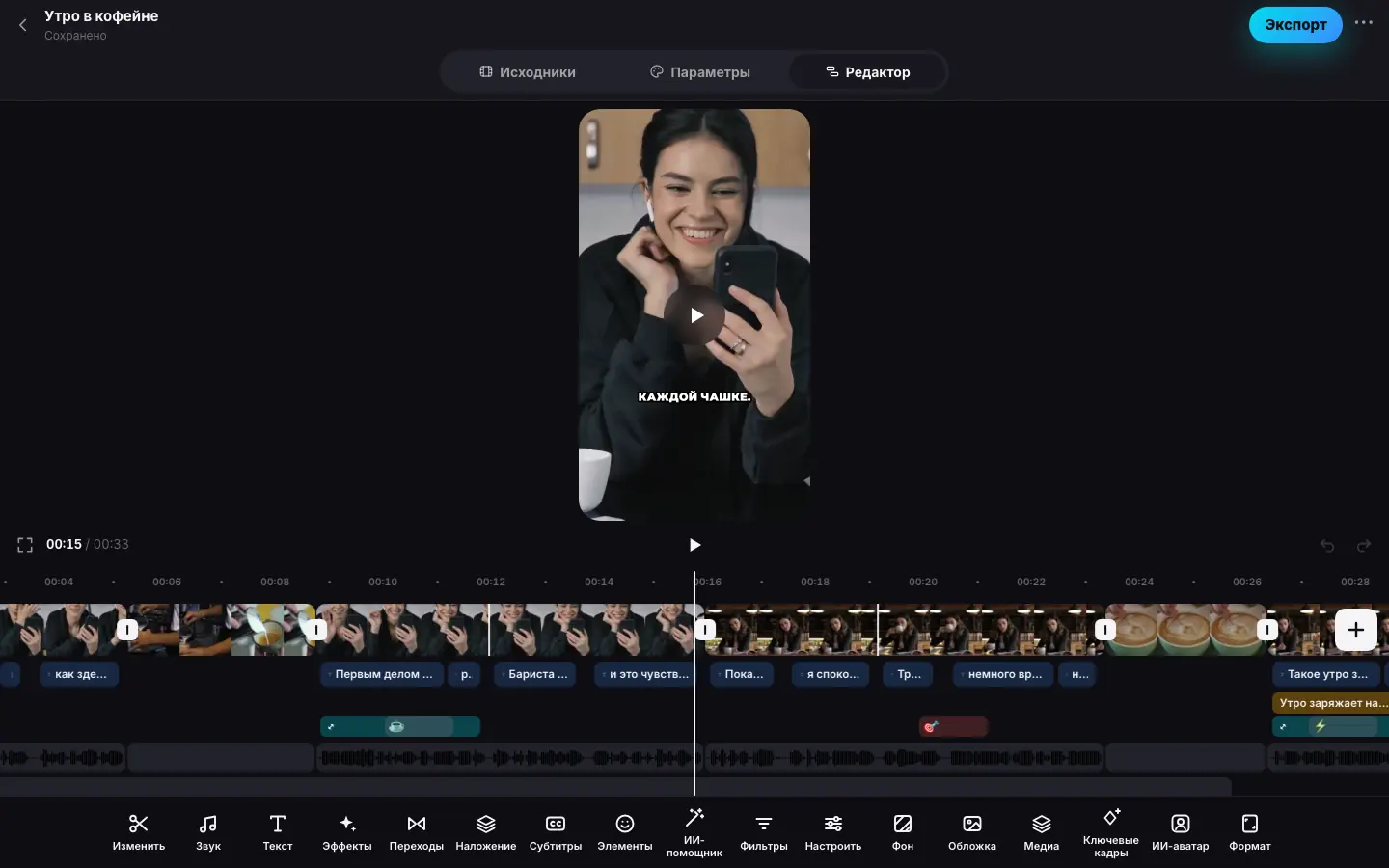
Task: Click the 00:20 mark on the timeline ruler
Action: click(x=923, y=582)
